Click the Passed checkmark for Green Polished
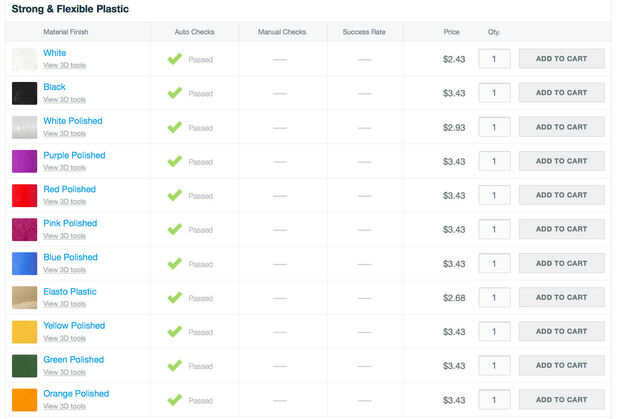 pyautogui.click(x=175, y=365)
